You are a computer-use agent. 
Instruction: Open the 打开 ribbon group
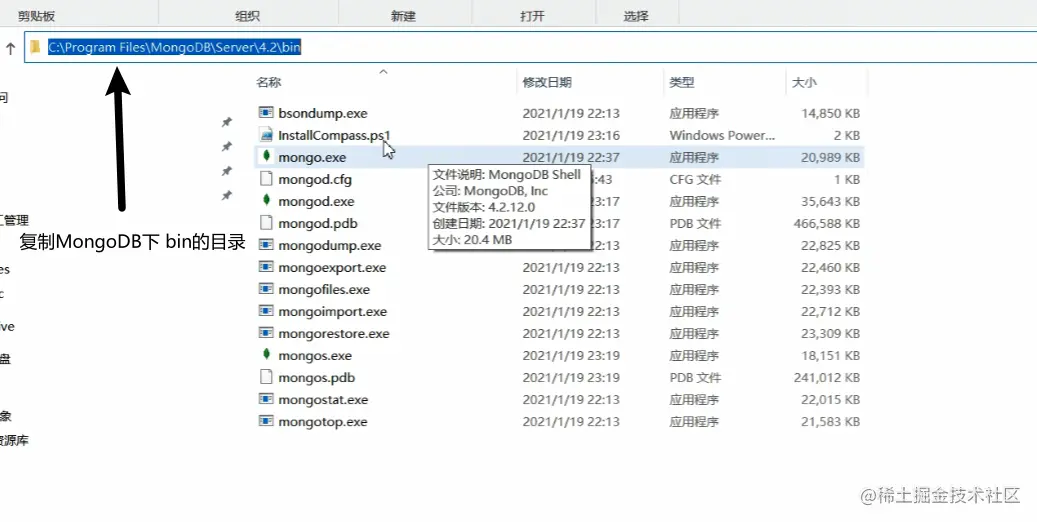click(x=532, y=17)
